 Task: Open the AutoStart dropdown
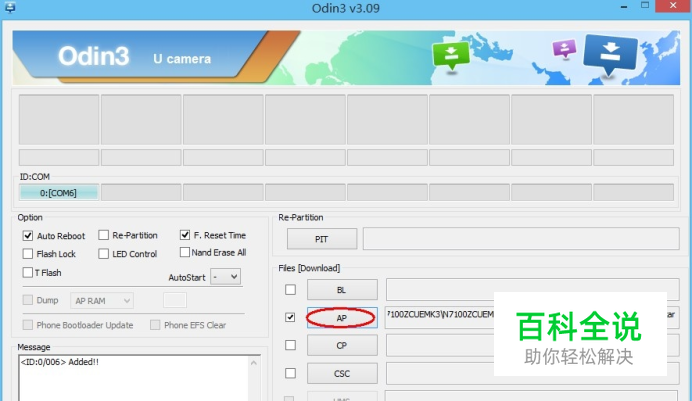click(226, 277)
